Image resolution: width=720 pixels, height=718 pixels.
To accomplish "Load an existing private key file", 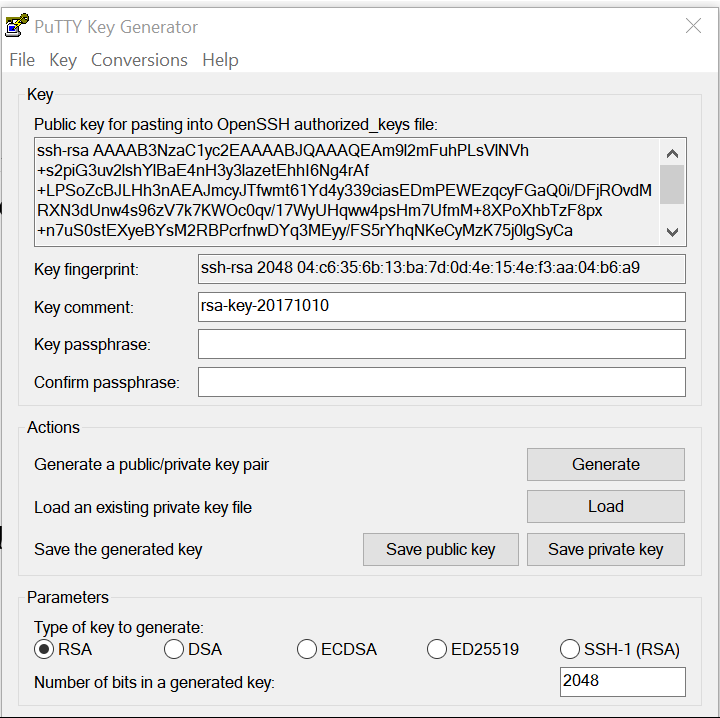I will pos(606,506).
